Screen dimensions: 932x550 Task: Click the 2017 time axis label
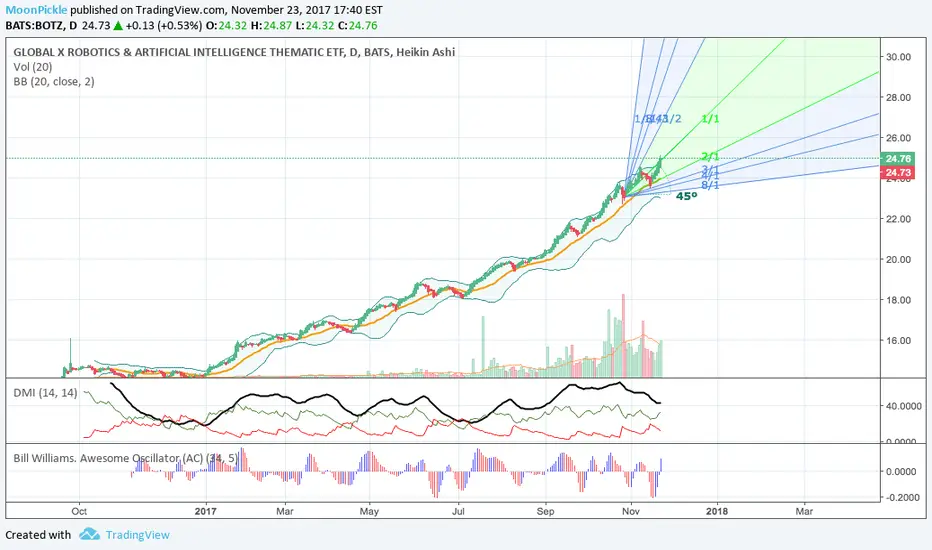(206, 511)
